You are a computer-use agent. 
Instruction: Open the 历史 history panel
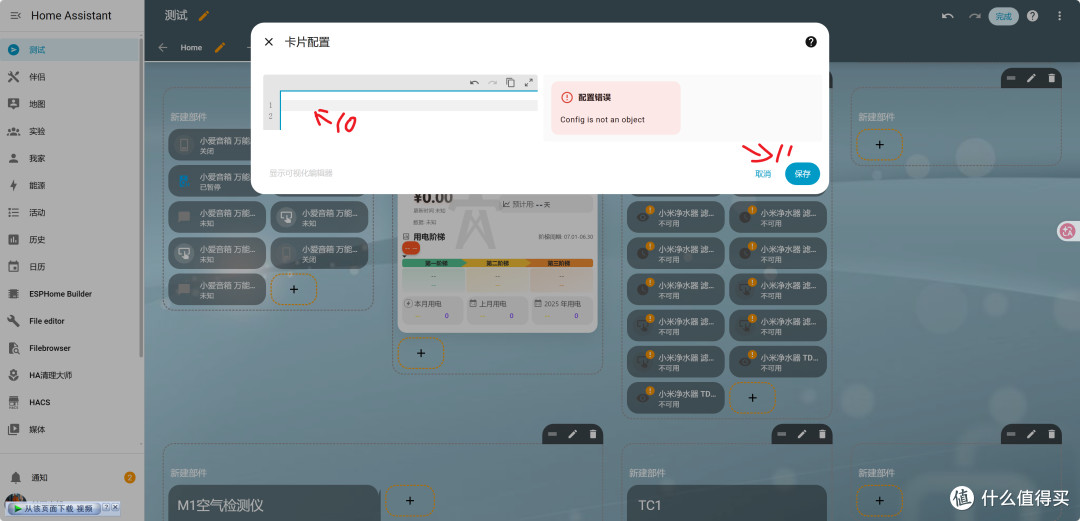(x=69, y=240)
